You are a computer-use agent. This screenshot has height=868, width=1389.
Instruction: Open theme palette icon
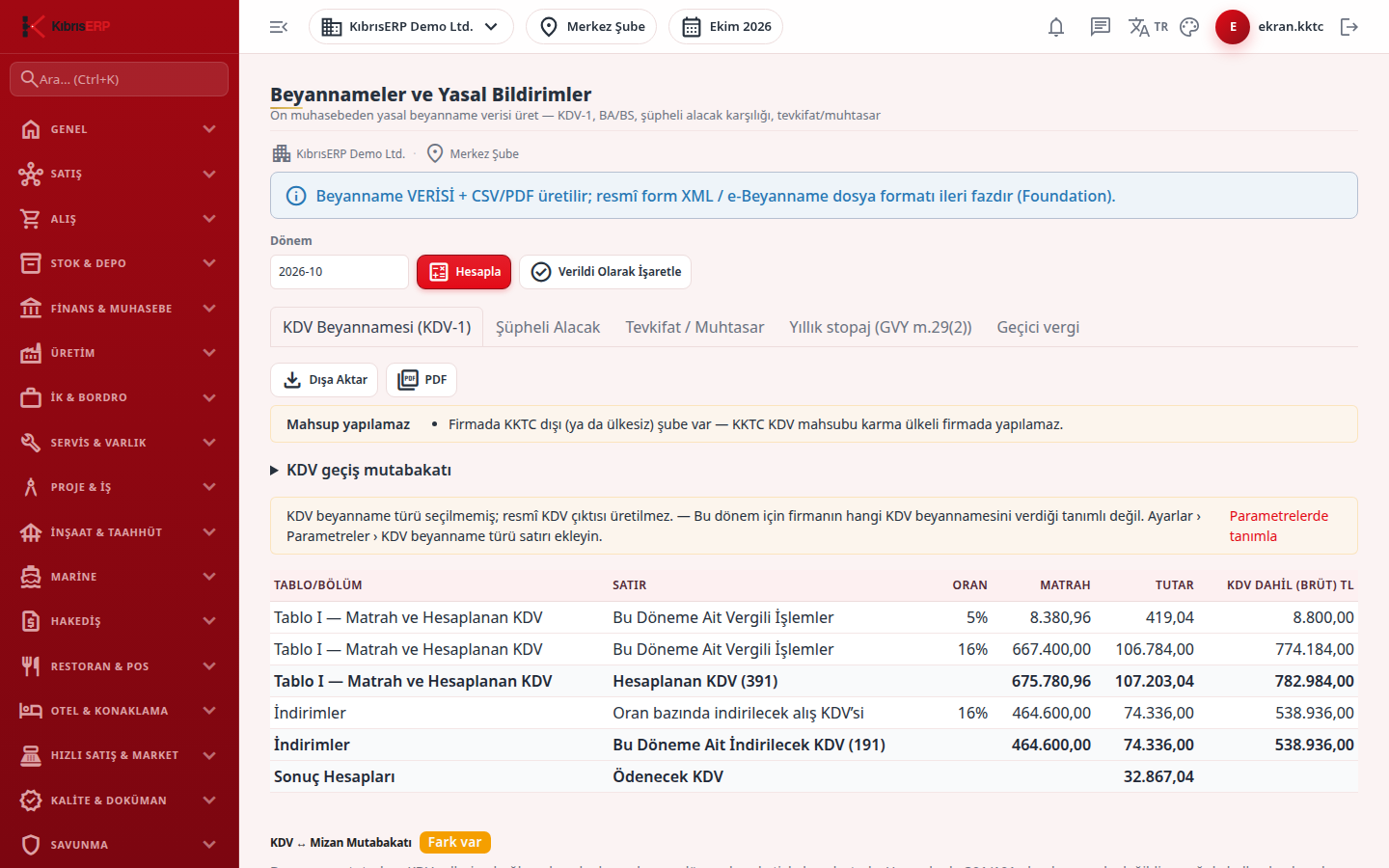1189,27
